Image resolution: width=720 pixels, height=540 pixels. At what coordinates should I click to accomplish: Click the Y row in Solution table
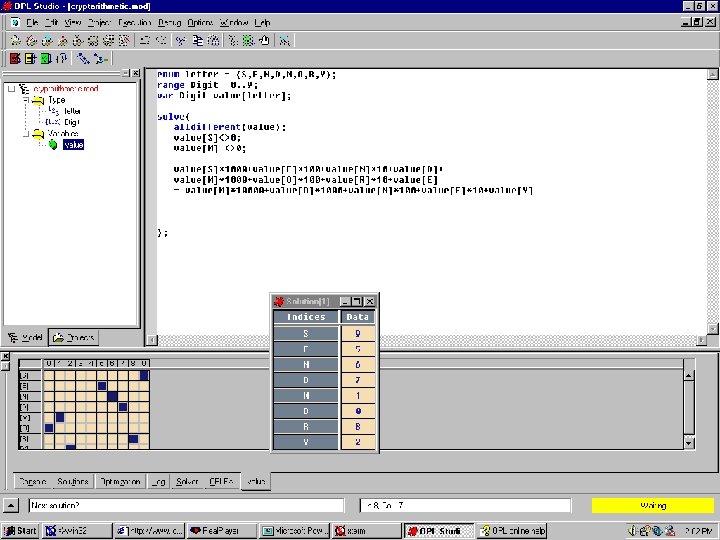[324, 442]
